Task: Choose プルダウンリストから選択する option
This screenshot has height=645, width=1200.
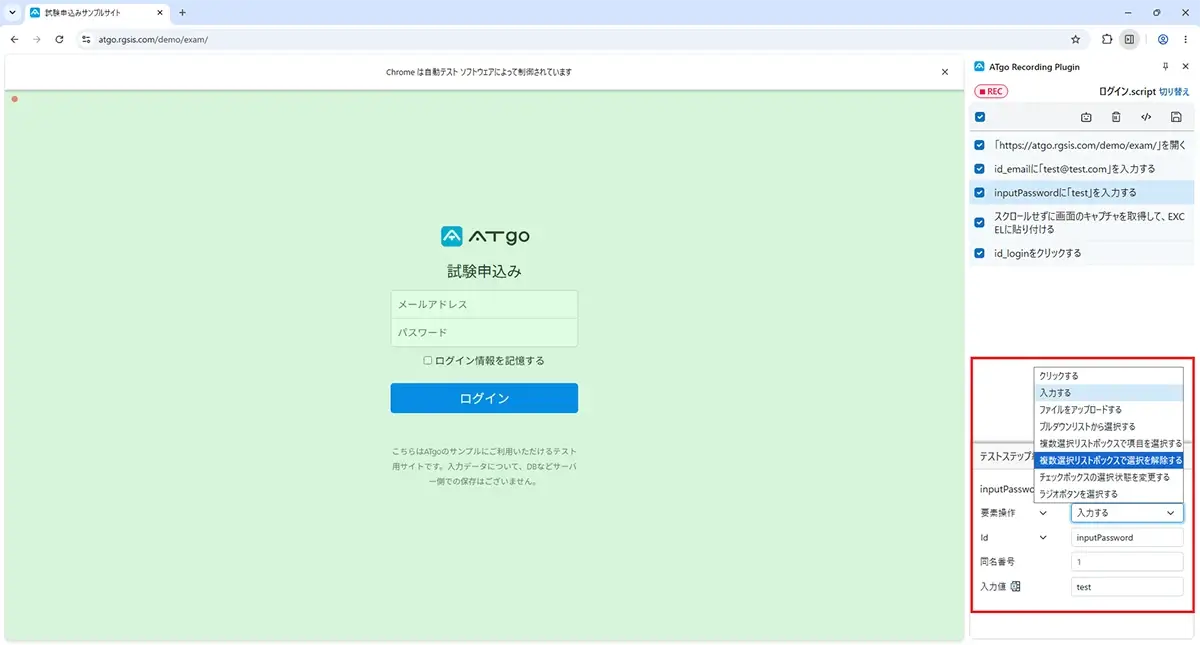Action: pos(1109,427)
